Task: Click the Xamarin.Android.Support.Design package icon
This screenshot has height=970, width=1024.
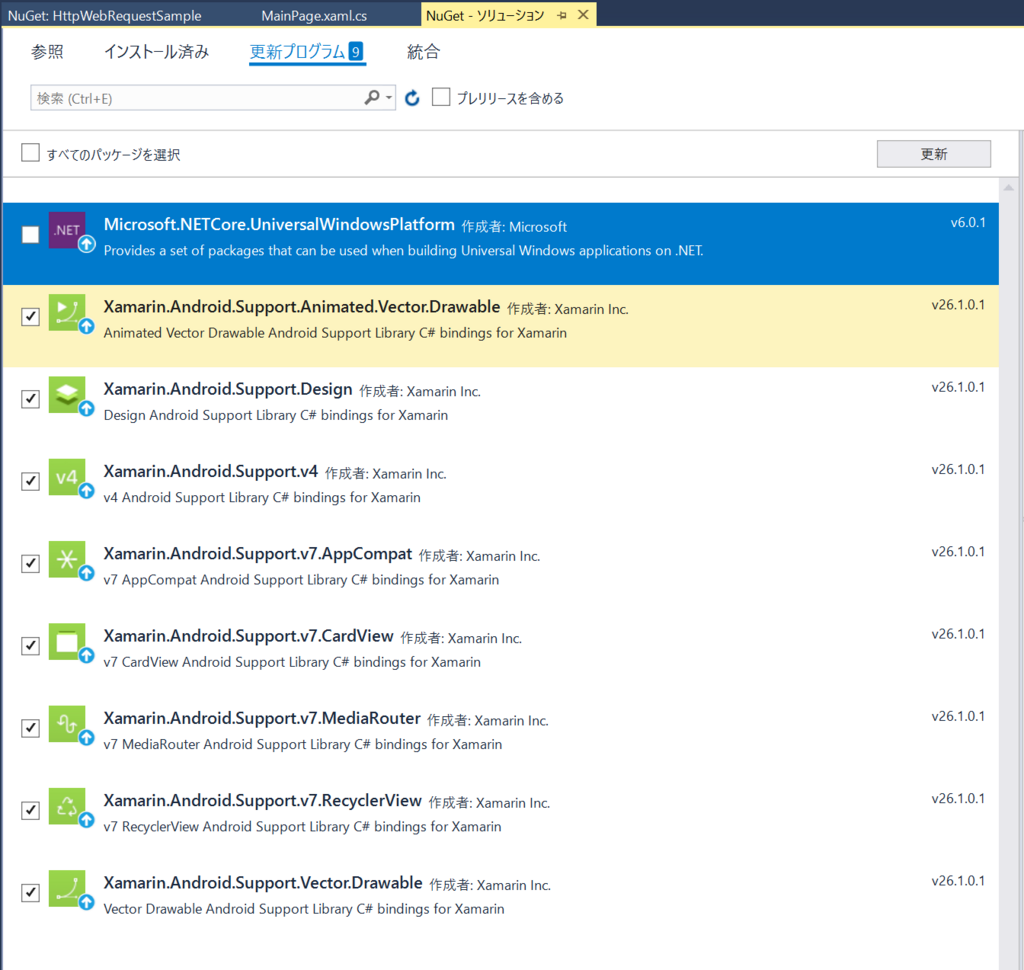Action: (67, 395)
